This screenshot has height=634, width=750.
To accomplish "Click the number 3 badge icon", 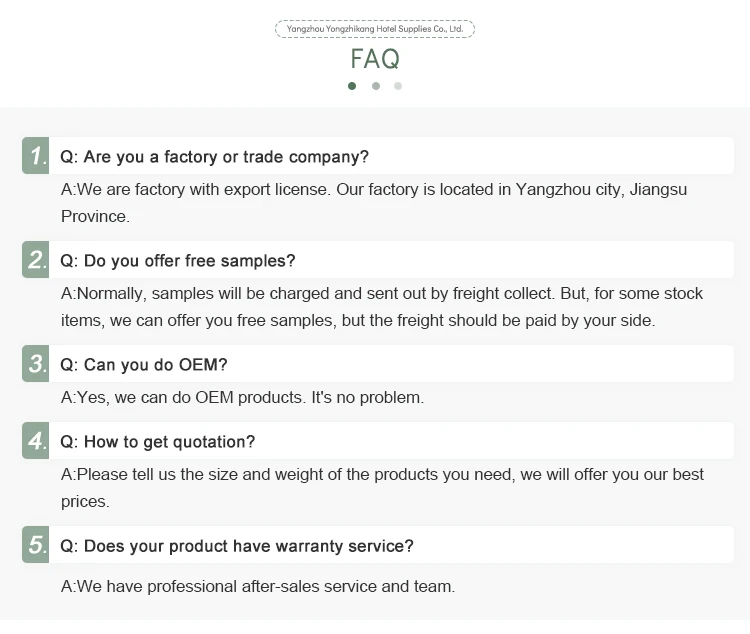I will click(36, 364).
